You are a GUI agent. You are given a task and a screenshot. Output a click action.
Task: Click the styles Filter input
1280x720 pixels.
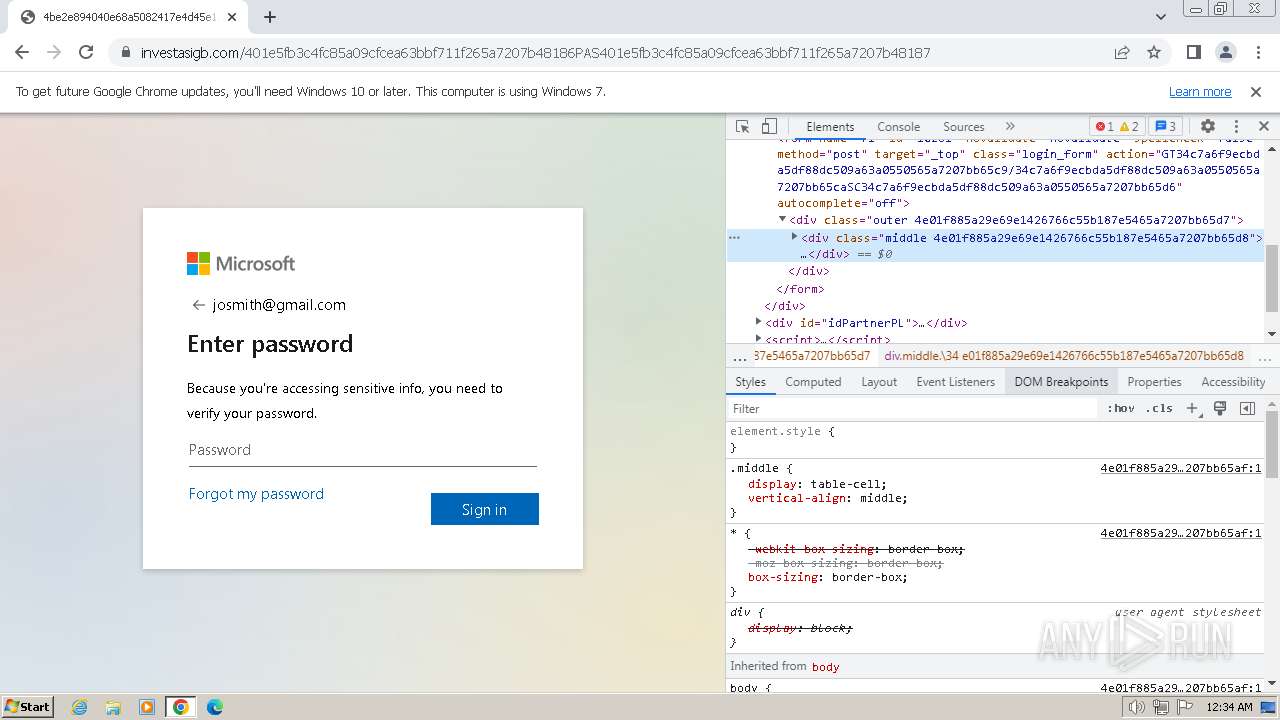coord(912,408)
